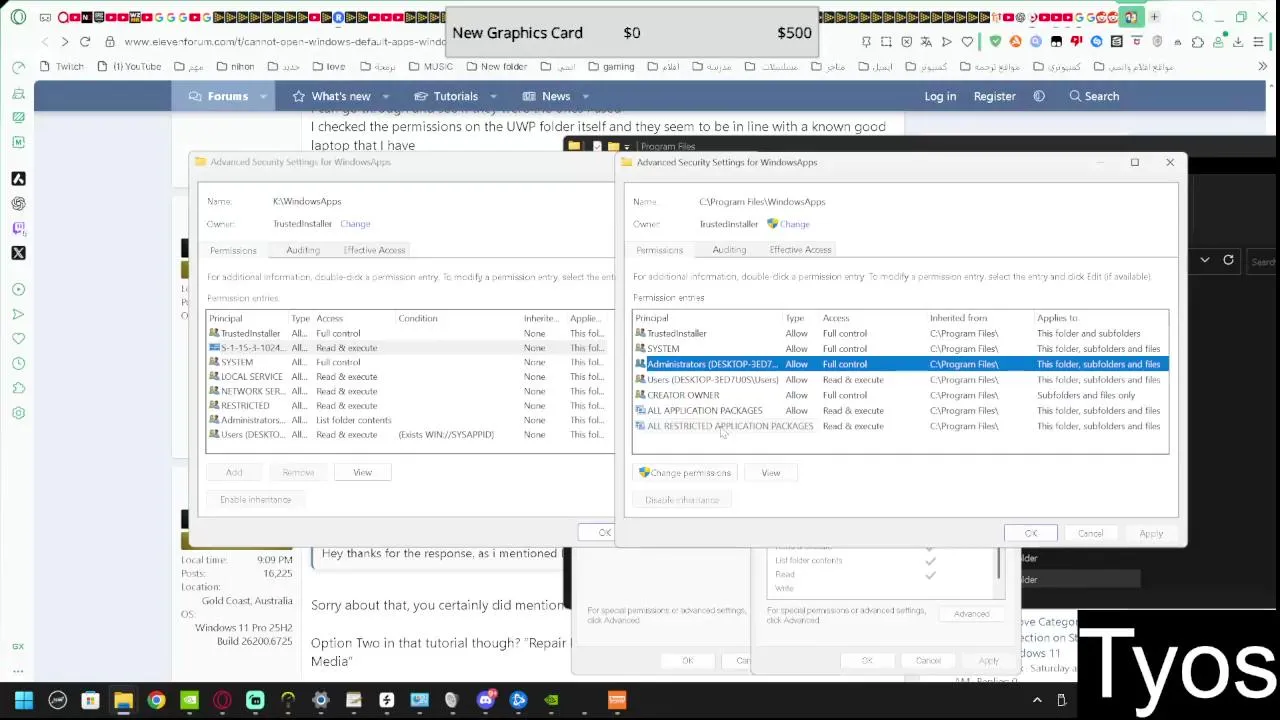Open address dropdown in dark Explorer window
Viewport: 1280px width, 720px height.
point(1204,260)
